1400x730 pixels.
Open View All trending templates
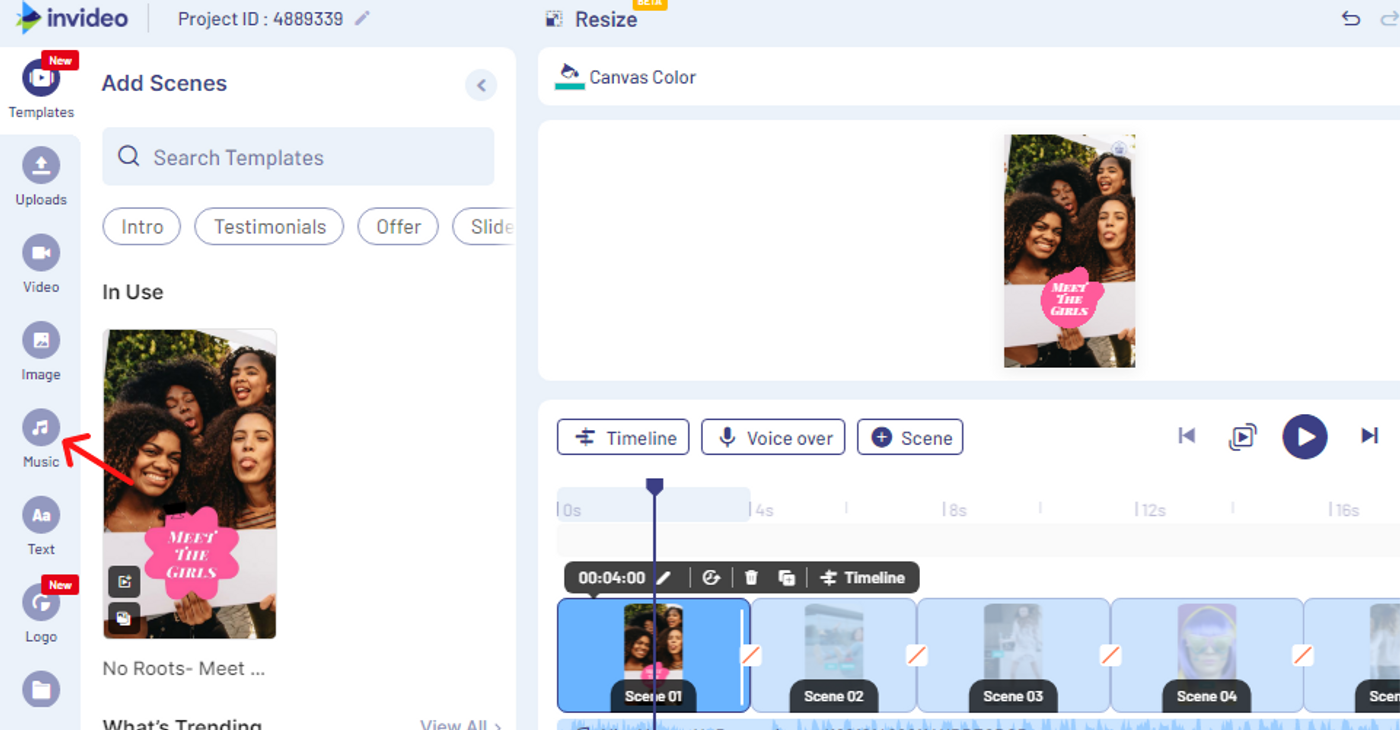[x=461, y=724]
